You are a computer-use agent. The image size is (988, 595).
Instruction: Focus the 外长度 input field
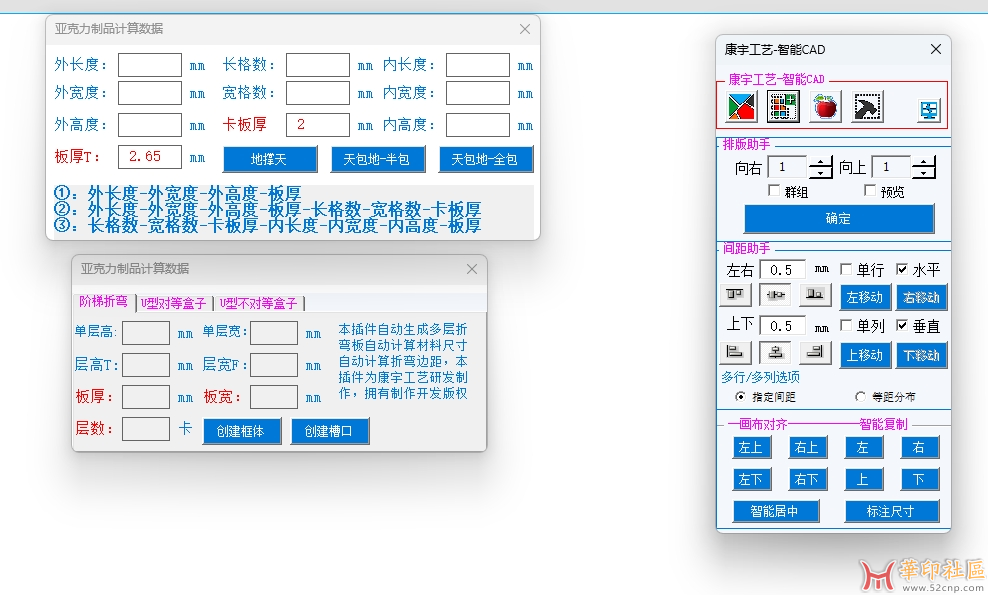[x=150, y=65]
